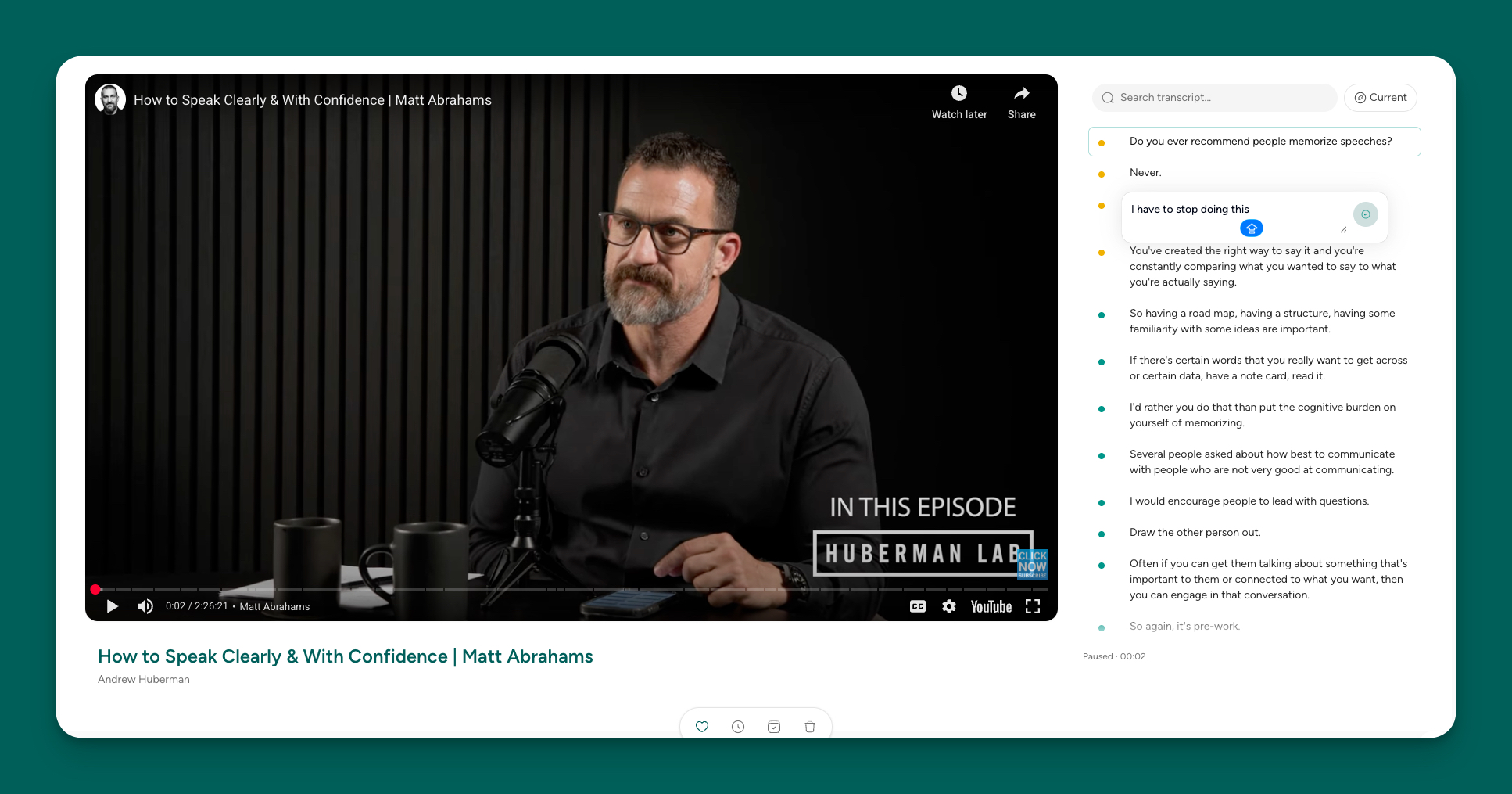This screenshot has width=1512, height=794.
Task: Jump to Current transcript position
Action: (1381, 98)
